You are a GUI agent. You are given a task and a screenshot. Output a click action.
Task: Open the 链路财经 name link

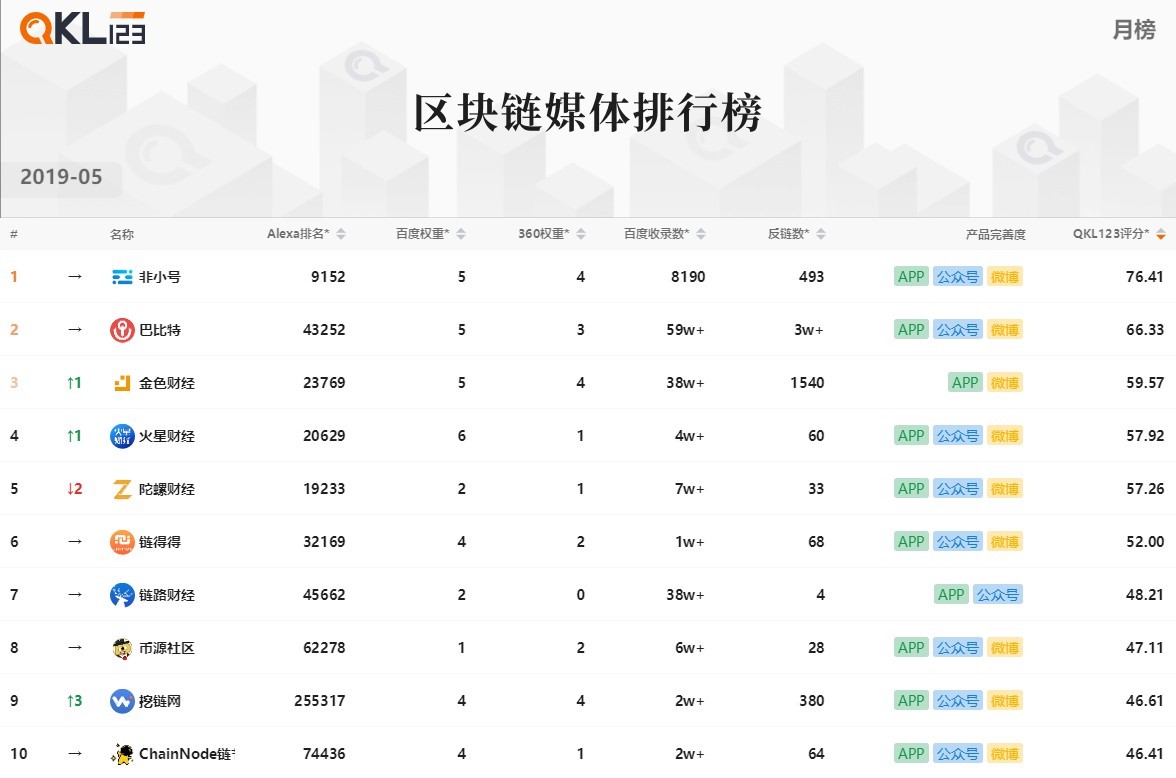(166, 595)
